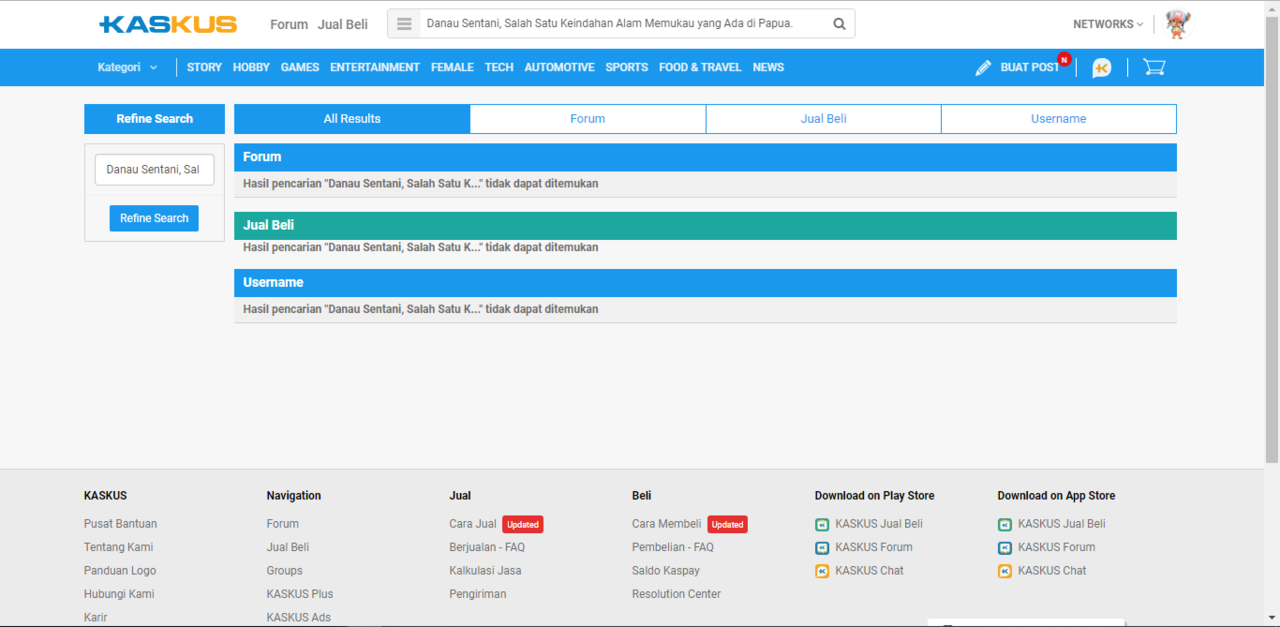The height and width of the screenshot is (627, 1280).
Task: Open GAMES category in nav bar
Action: (300, 67)
